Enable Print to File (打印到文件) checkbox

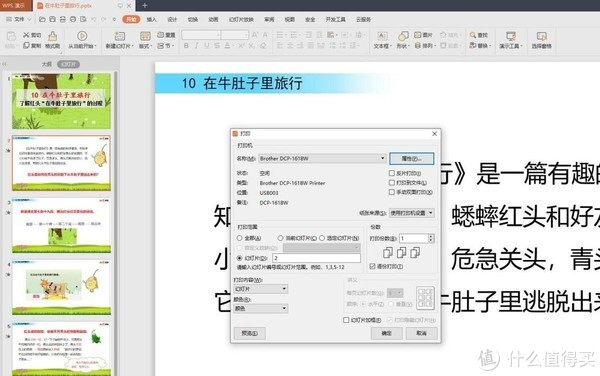tap(392, 183)
